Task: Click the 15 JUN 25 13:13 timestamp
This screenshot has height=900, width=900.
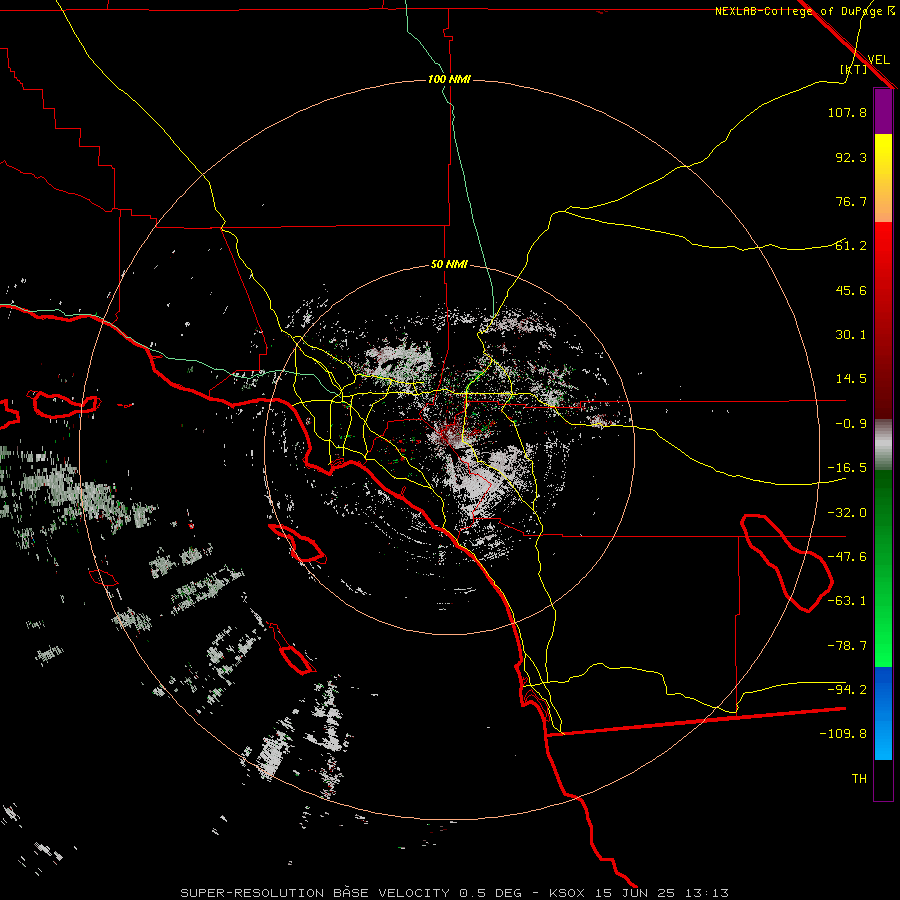Action: click(x=664, y=893)
